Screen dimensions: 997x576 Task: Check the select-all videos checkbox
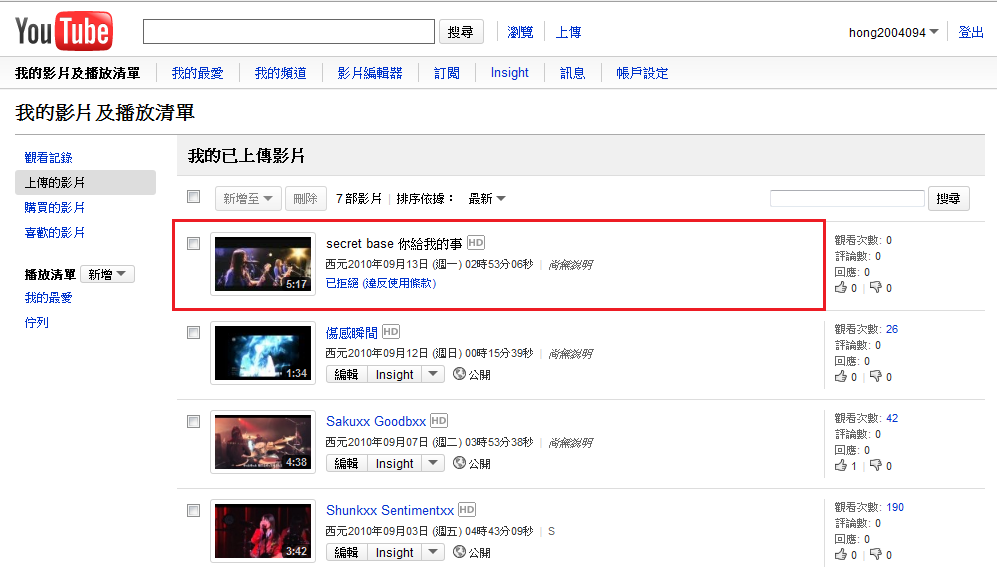pyautogui.click(x=194, y=197)
